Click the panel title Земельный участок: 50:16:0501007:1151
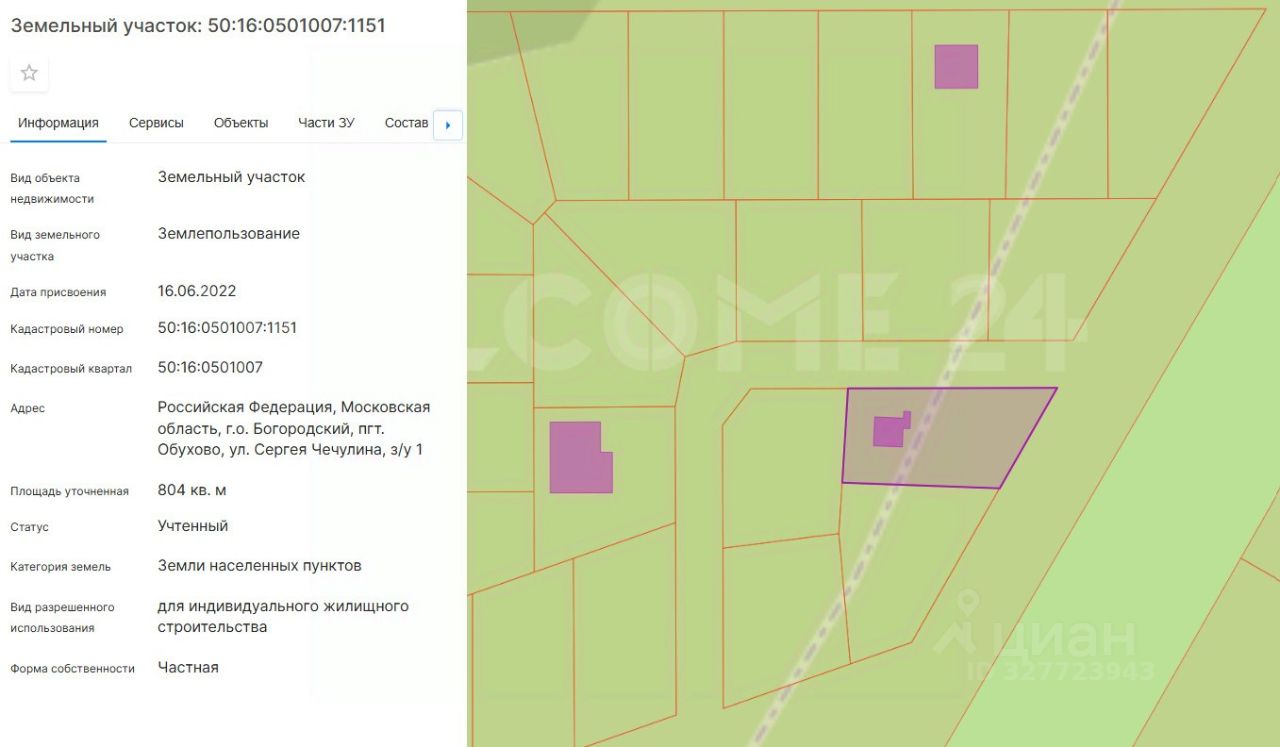1280x747 pixels. click(198, 26)
